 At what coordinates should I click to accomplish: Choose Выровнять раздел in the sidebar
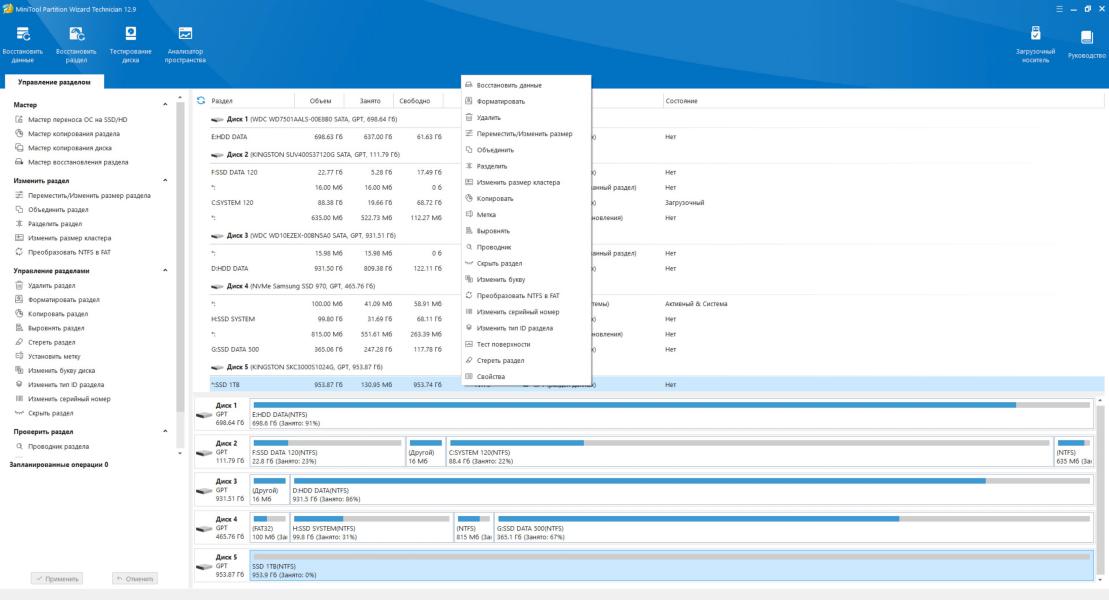click(x=50, y=328)
